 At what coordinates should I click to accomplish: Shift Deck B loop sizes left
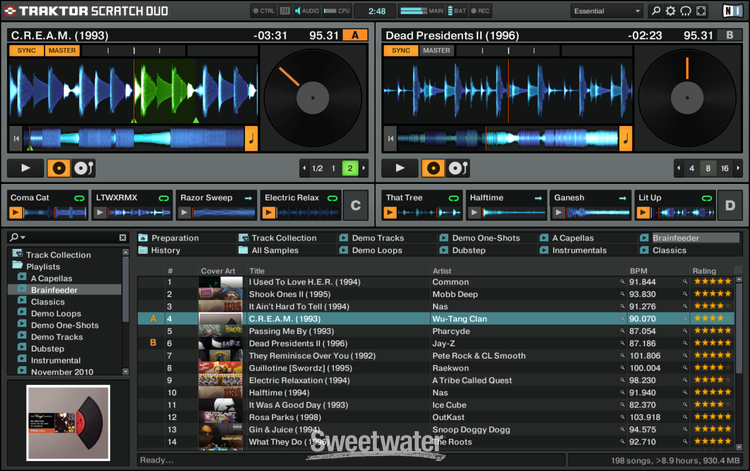click(679, 168)
